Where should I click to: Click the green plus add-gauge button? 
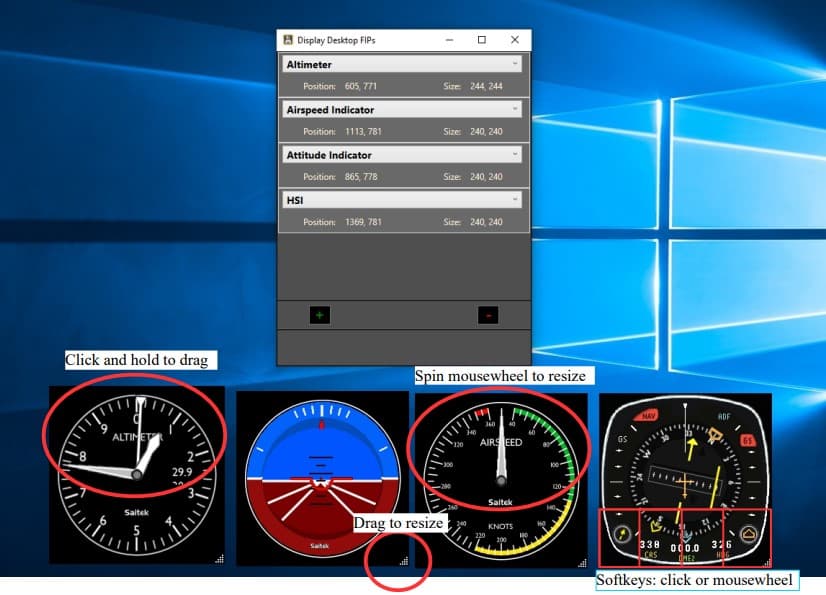(319, 315)
